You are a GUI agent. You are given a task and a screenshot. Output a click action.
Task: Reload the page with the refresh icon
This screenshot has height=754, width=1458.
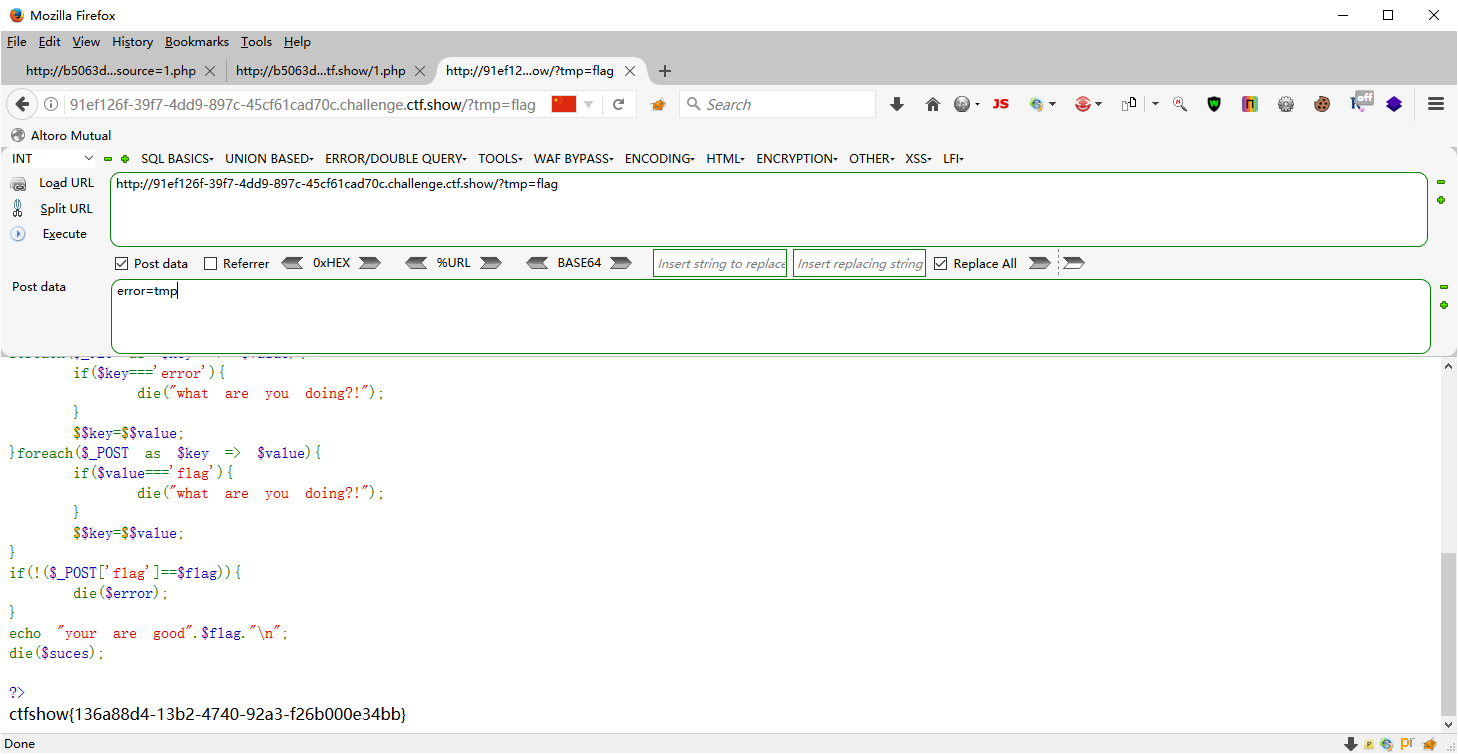click(619, 104)
